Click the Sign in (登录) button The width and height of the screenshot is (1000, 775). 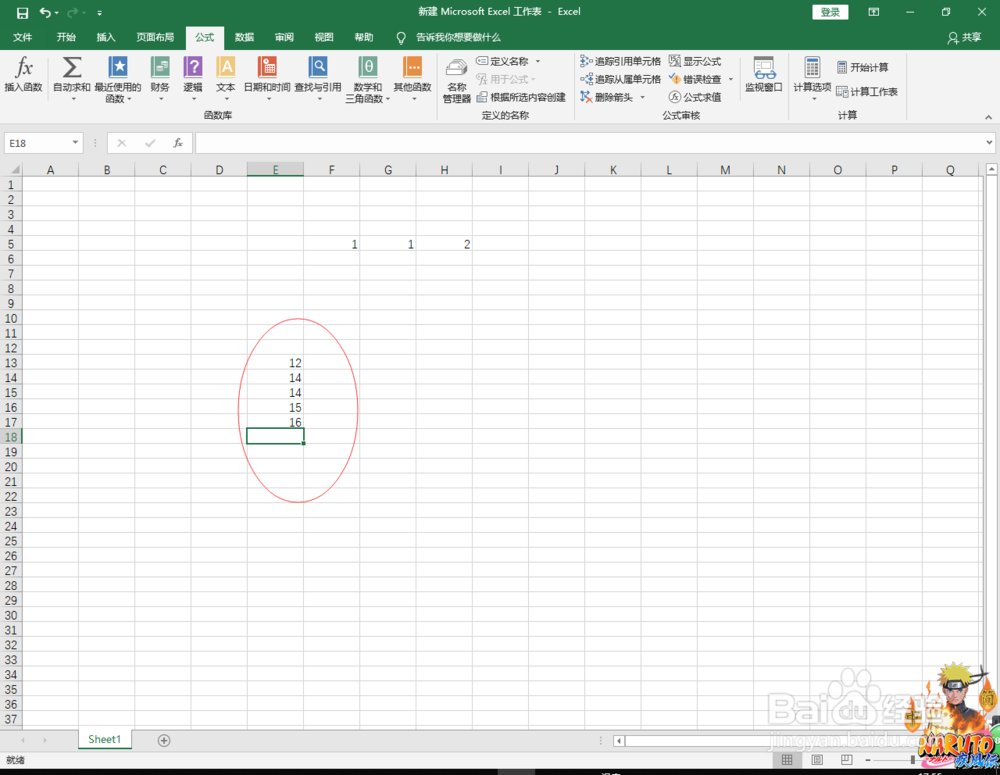coord(830,12)
